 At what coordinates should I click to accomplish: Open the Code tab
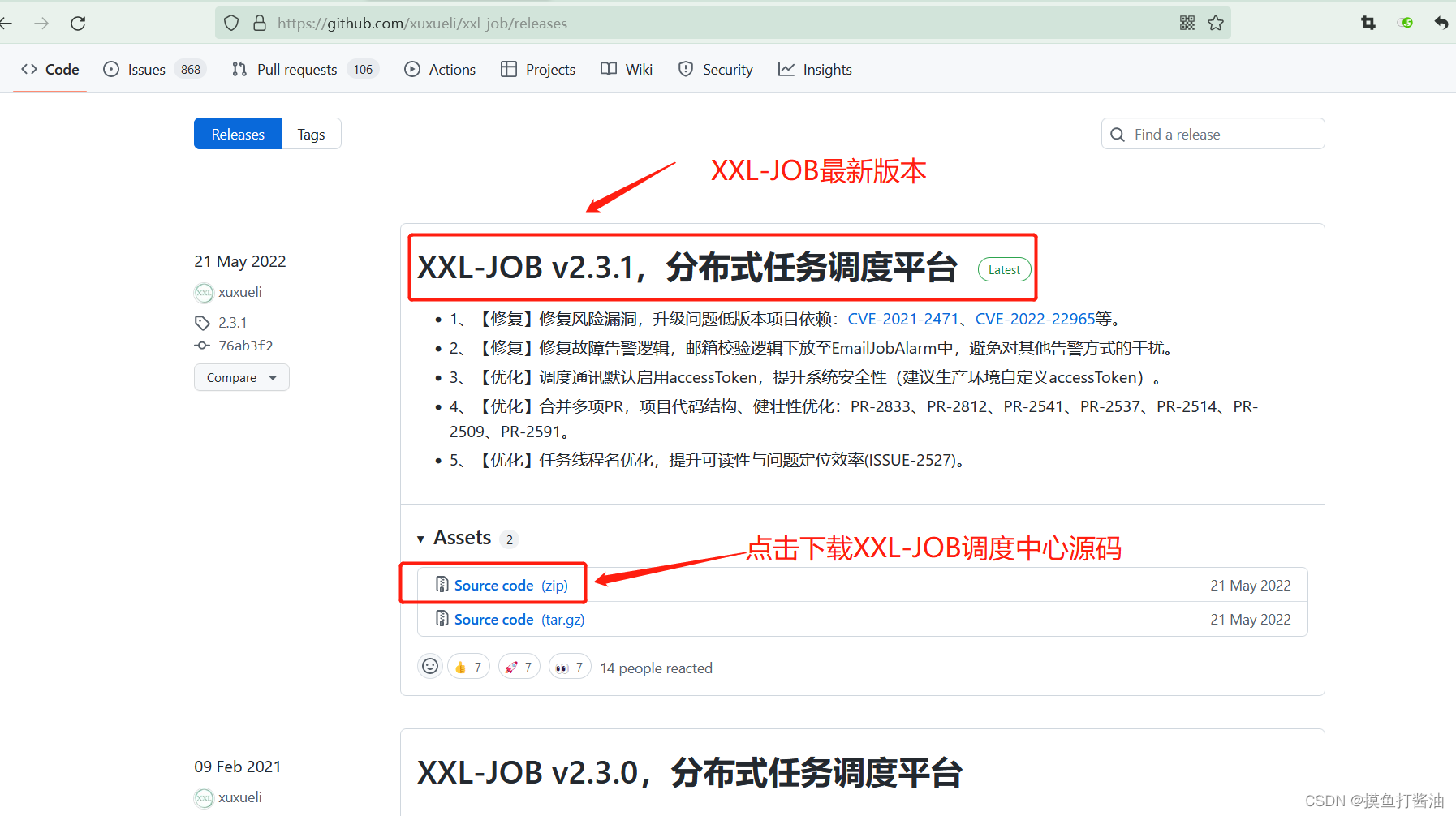(x=50, y=70)
